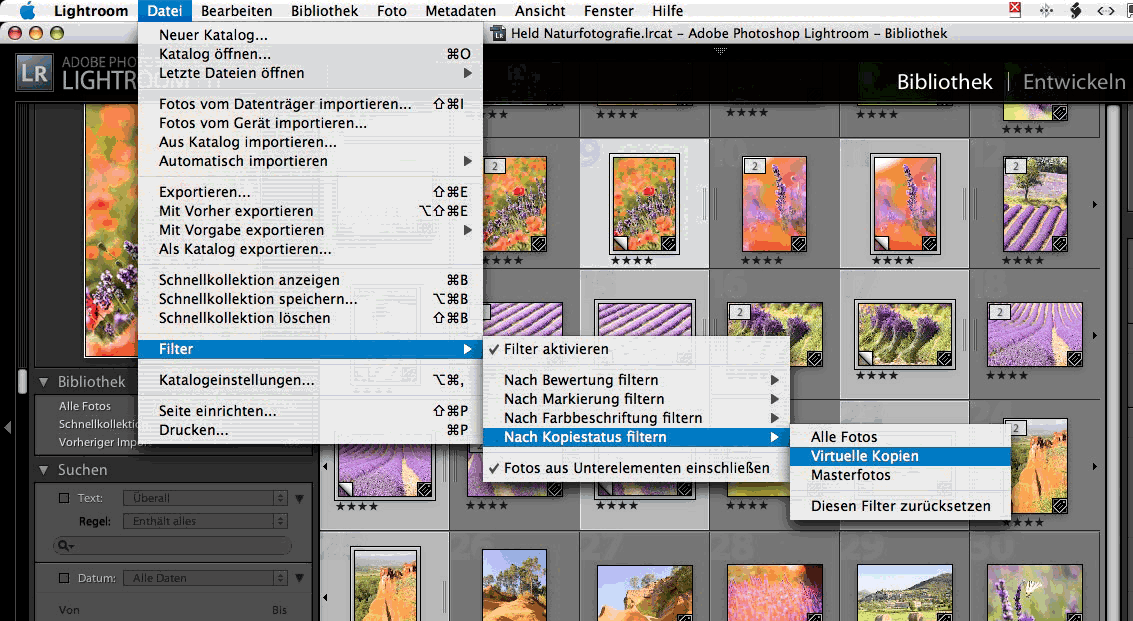Image resolution: width=1133 pixels, height=621 pixels.
Task: Switch to the Entwickeln module
Action: pos(1074,82)
